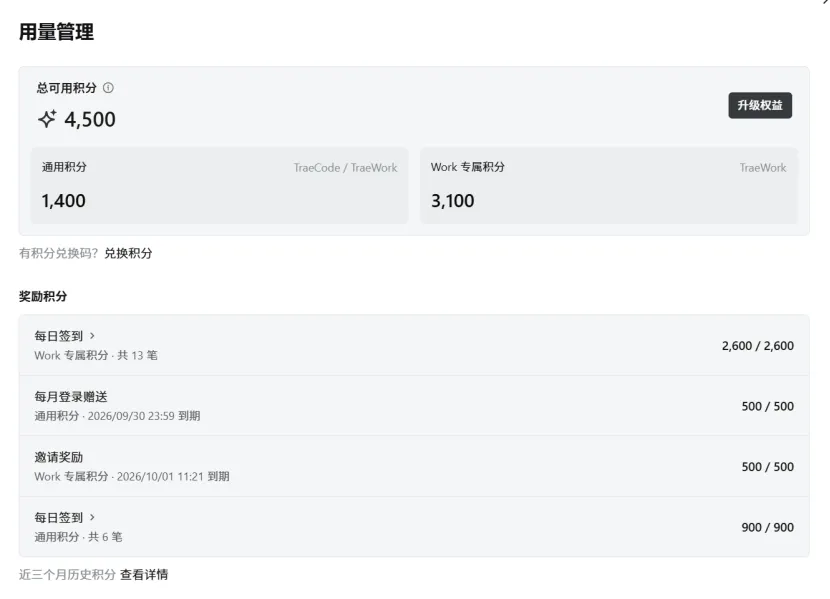Click the TraeWork label in Work card
Viewport: 830px width, 599px height.
(x=763, y=168)
